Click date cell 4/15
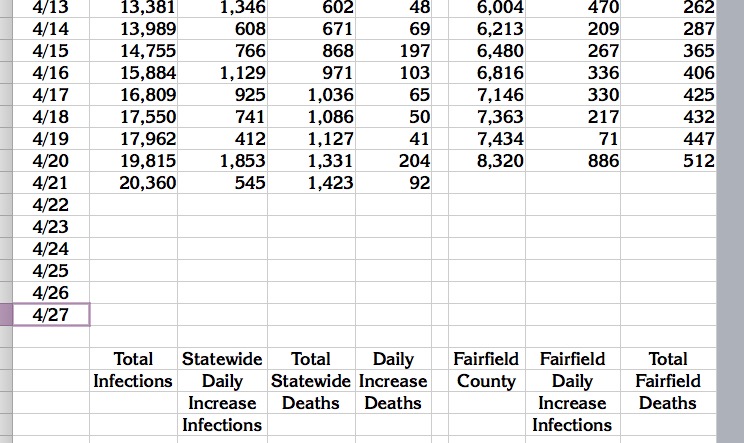This screenshot has height=443, width=744. click(x=51, y=51)
